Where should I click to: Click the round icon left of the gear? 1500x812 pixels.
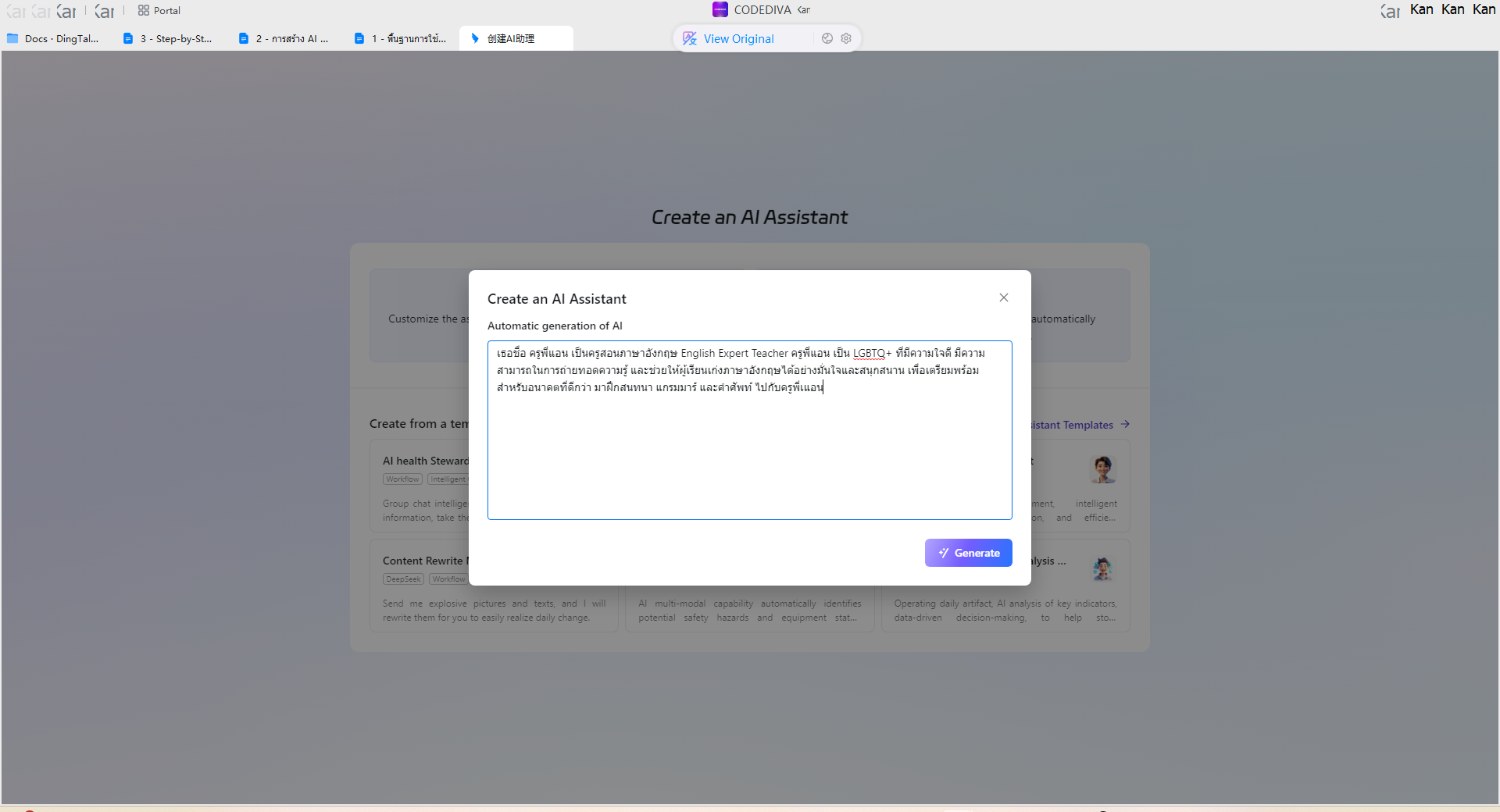(827, 38)
